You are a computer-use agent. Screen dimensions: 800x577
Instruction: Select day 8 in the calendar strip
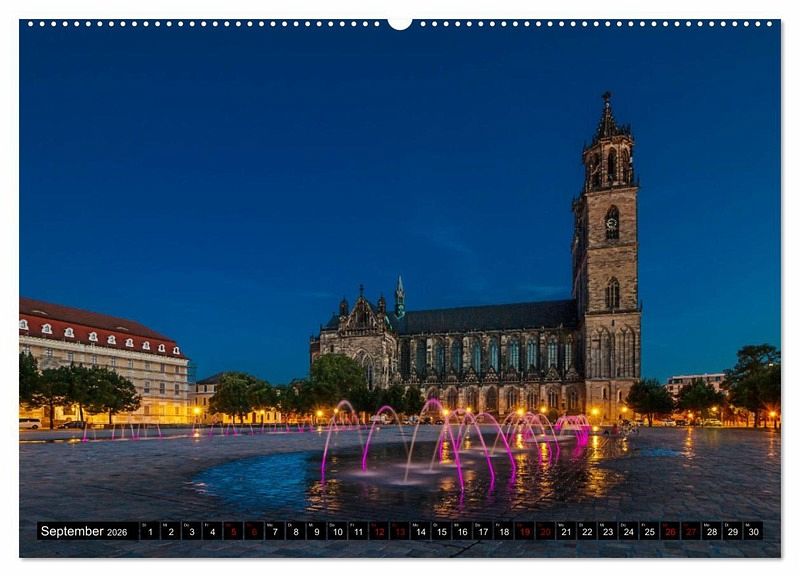point(296,531)
